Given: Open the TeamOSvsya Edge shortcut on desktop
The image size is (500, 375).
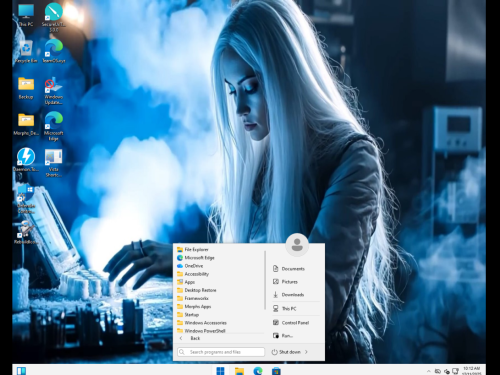Looking at the screenshot, I should (x=54, y=52).
